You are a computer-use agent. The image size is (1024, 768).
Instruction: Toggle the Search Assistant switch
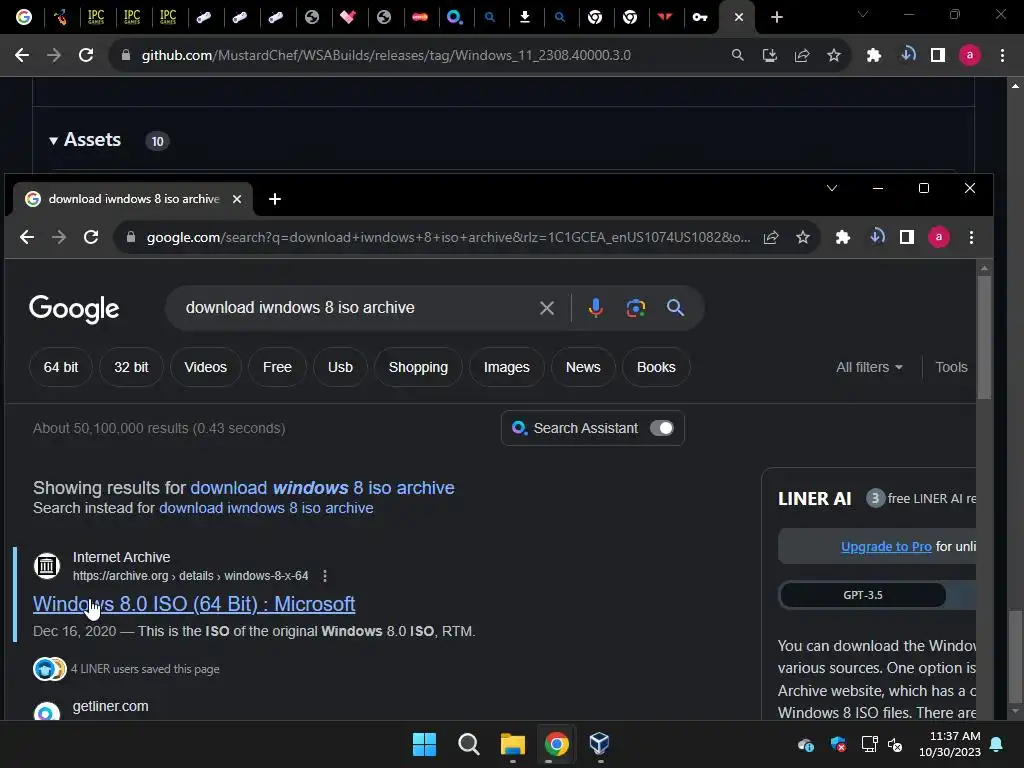[x=662, y=428]
